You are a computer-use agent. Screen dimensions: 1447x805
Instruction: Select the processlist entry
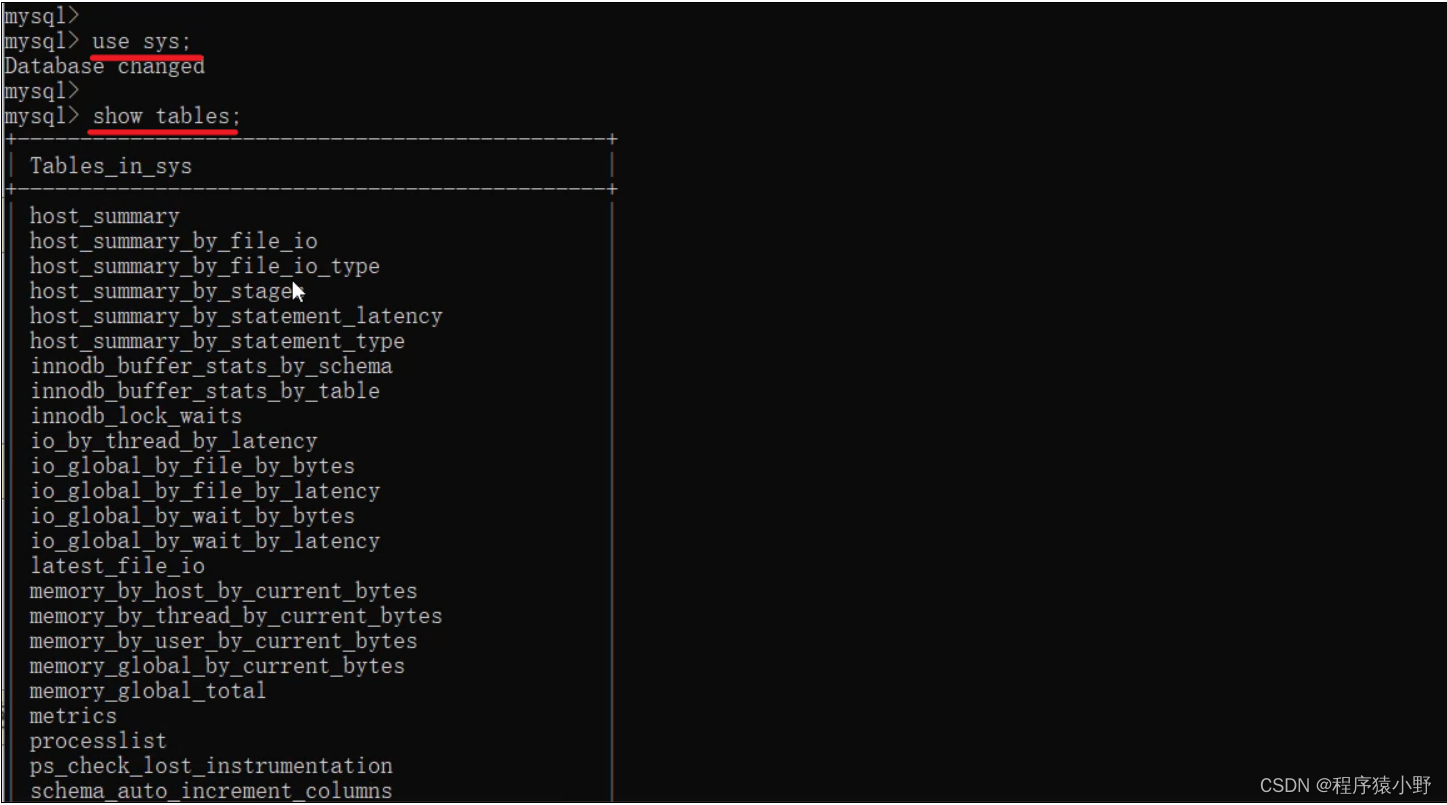(98, 741)
